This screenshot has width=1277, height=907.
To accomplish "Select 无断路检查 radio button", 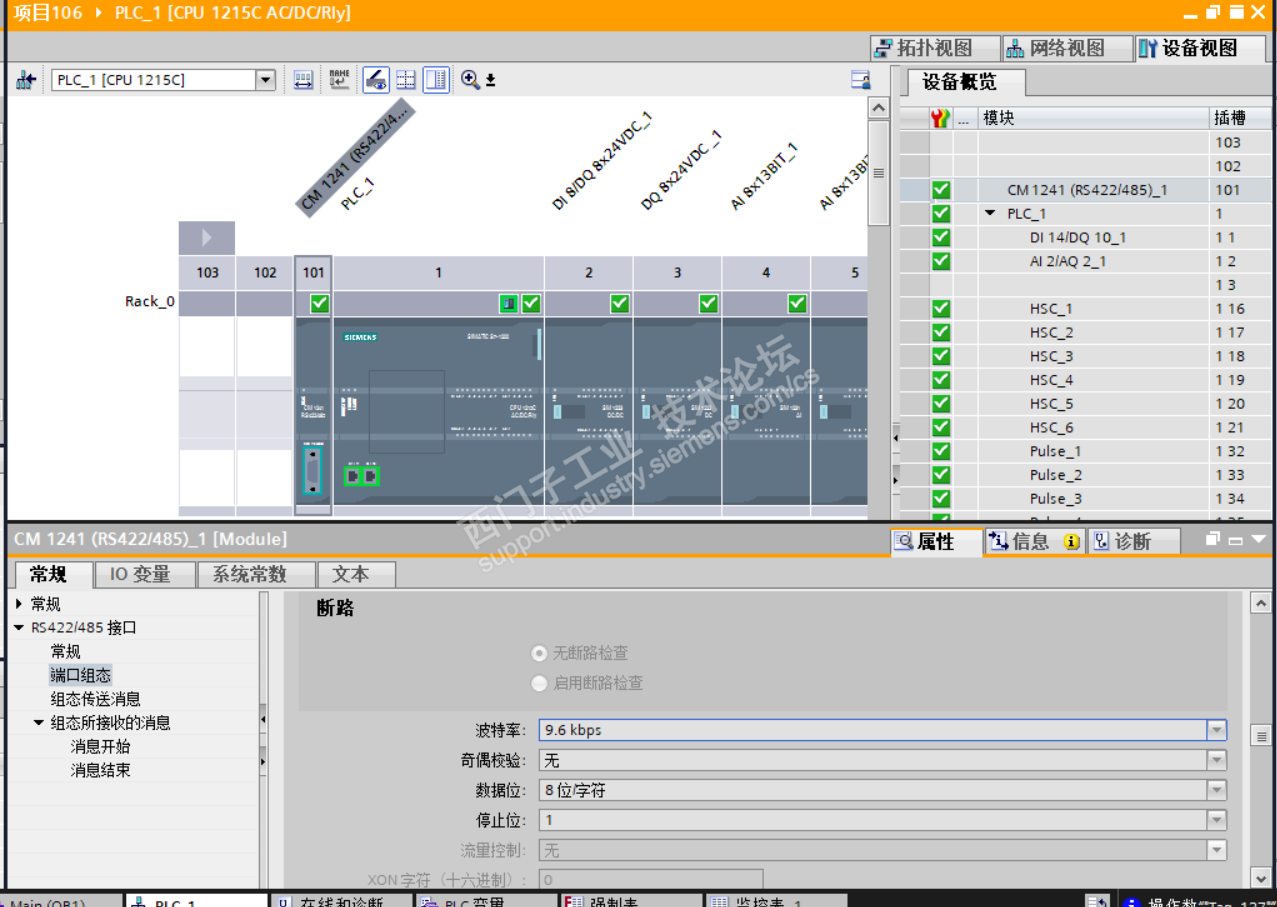I will (x=540, y=653).
